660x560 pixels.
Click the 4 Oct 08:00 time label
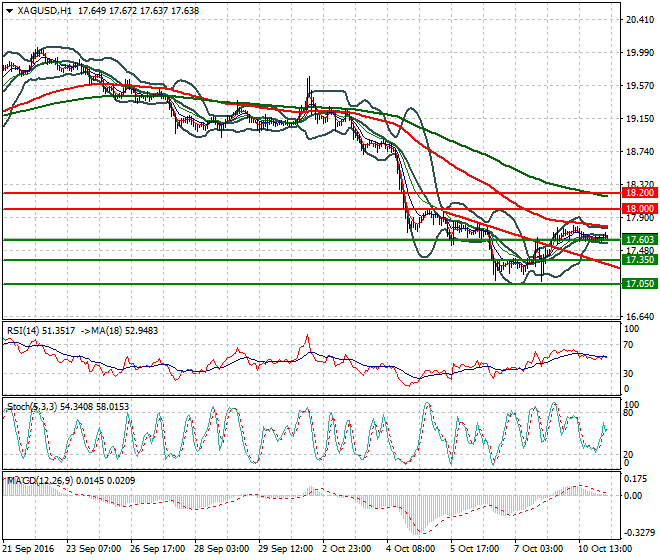click(411, 549)
